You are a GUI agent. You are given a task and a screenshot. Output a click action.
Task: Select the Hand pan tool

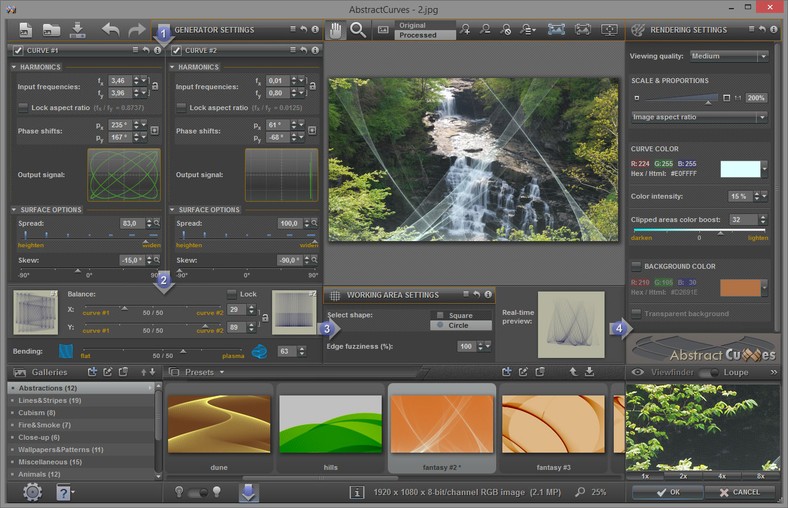click(x=335, y=30)
